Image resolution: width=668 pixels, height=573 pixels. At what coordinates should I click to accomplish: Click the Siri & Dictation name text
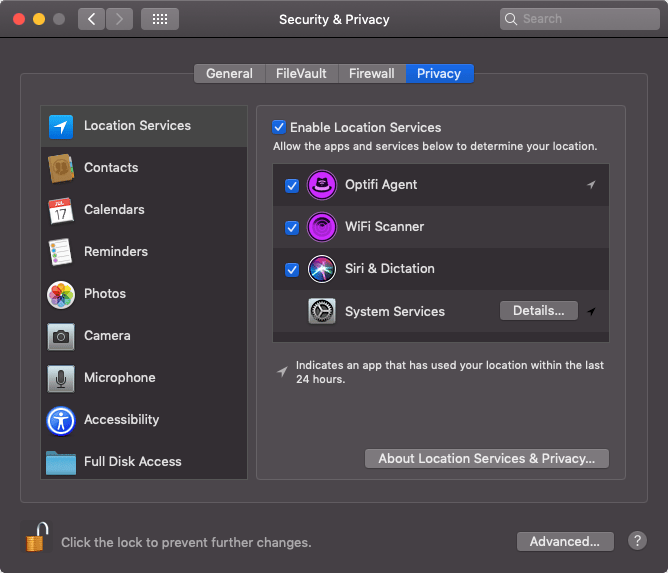pos(390,268)
